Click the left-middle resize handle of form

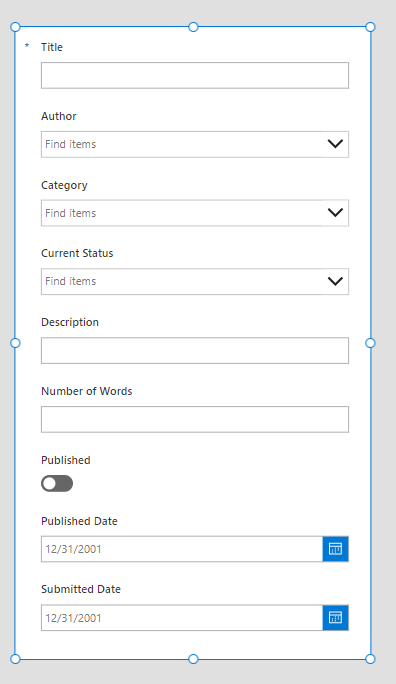pos(15,343)
